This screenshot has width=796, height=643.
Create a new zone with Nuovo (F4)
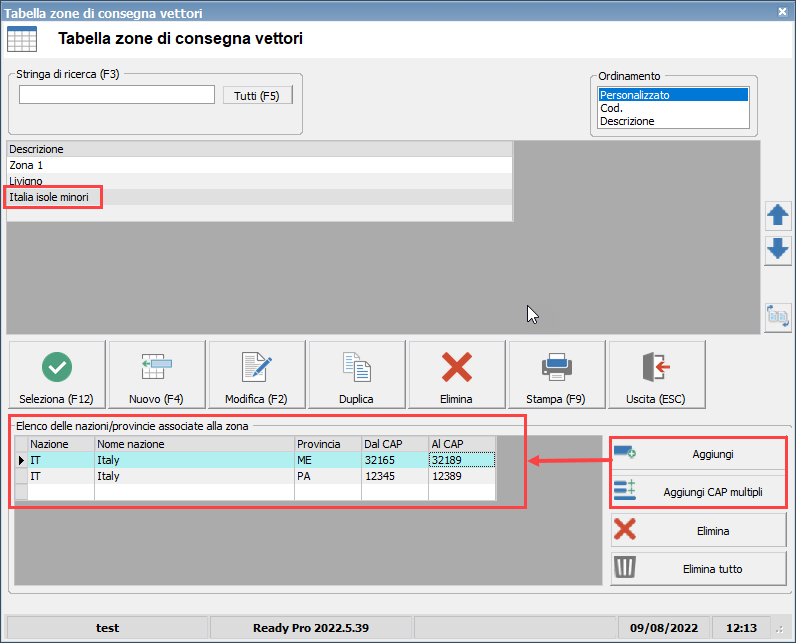pyautogui.click(x=156, y=375)
